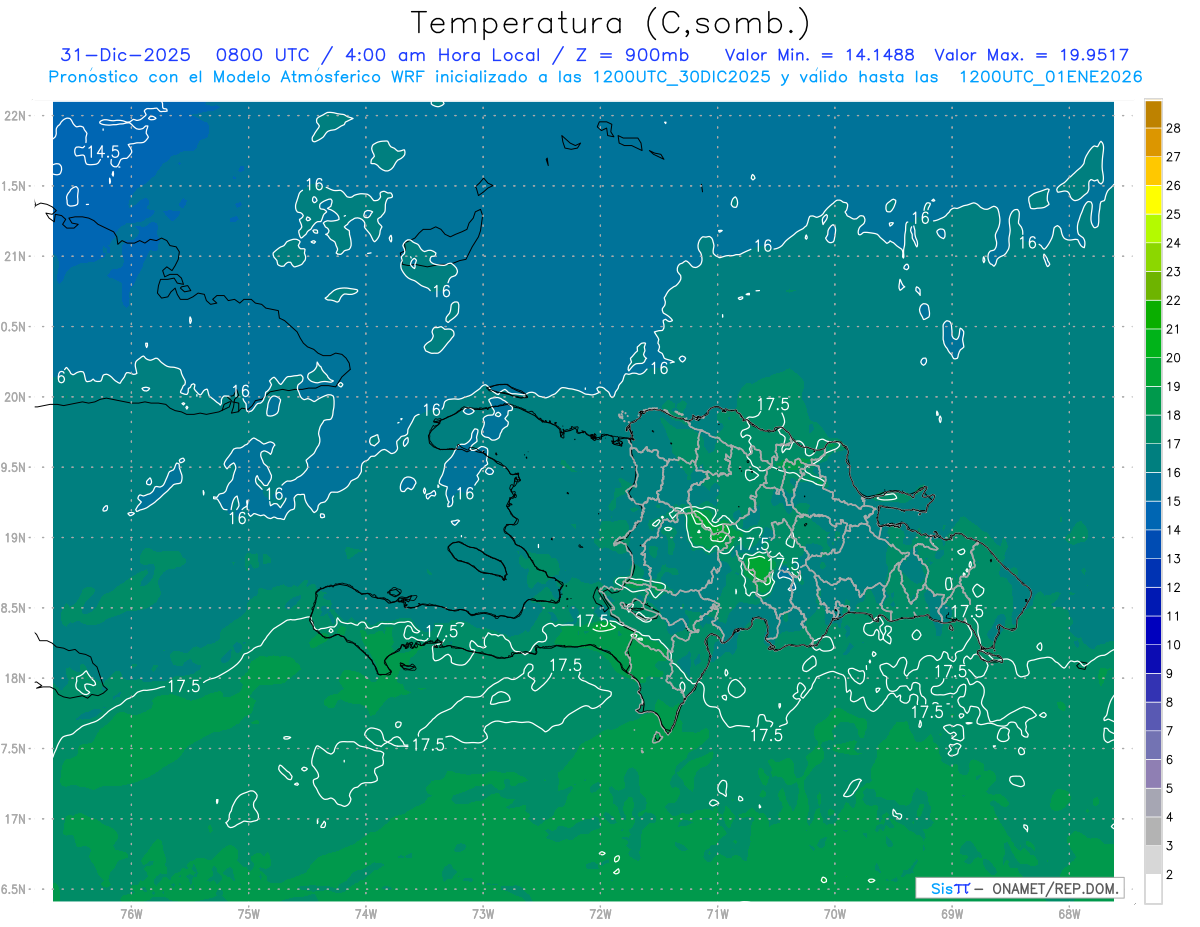Click the color scale label "17"

click(x=1174, y=444)
